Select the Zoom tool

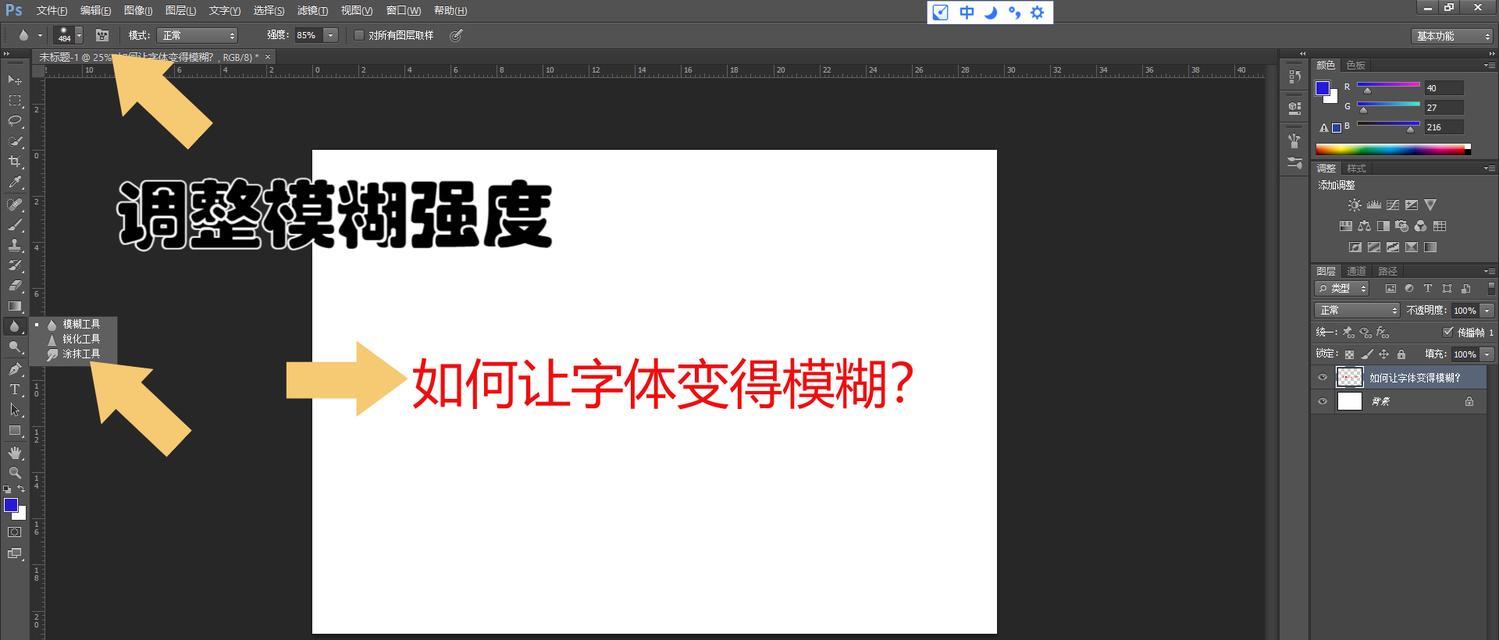pyautogui.click(x=15, y=473)
